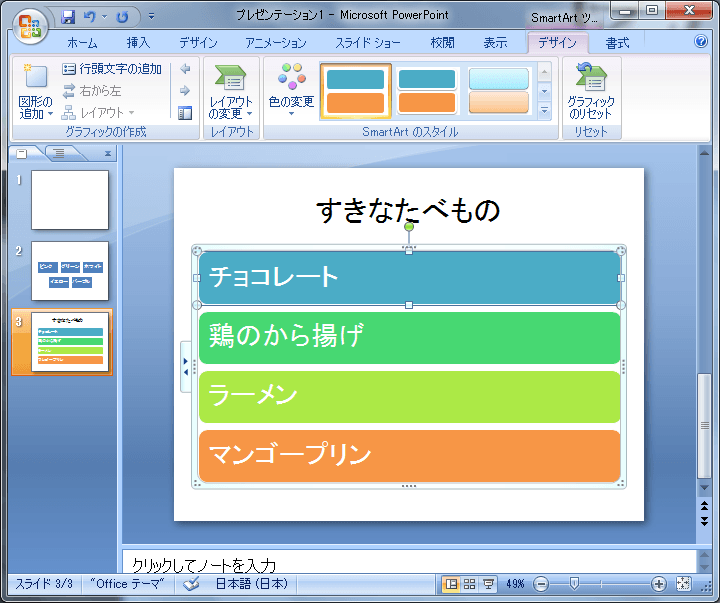
Task: Expand the full SmartArt styles gallery
Action: coord(544,110)
